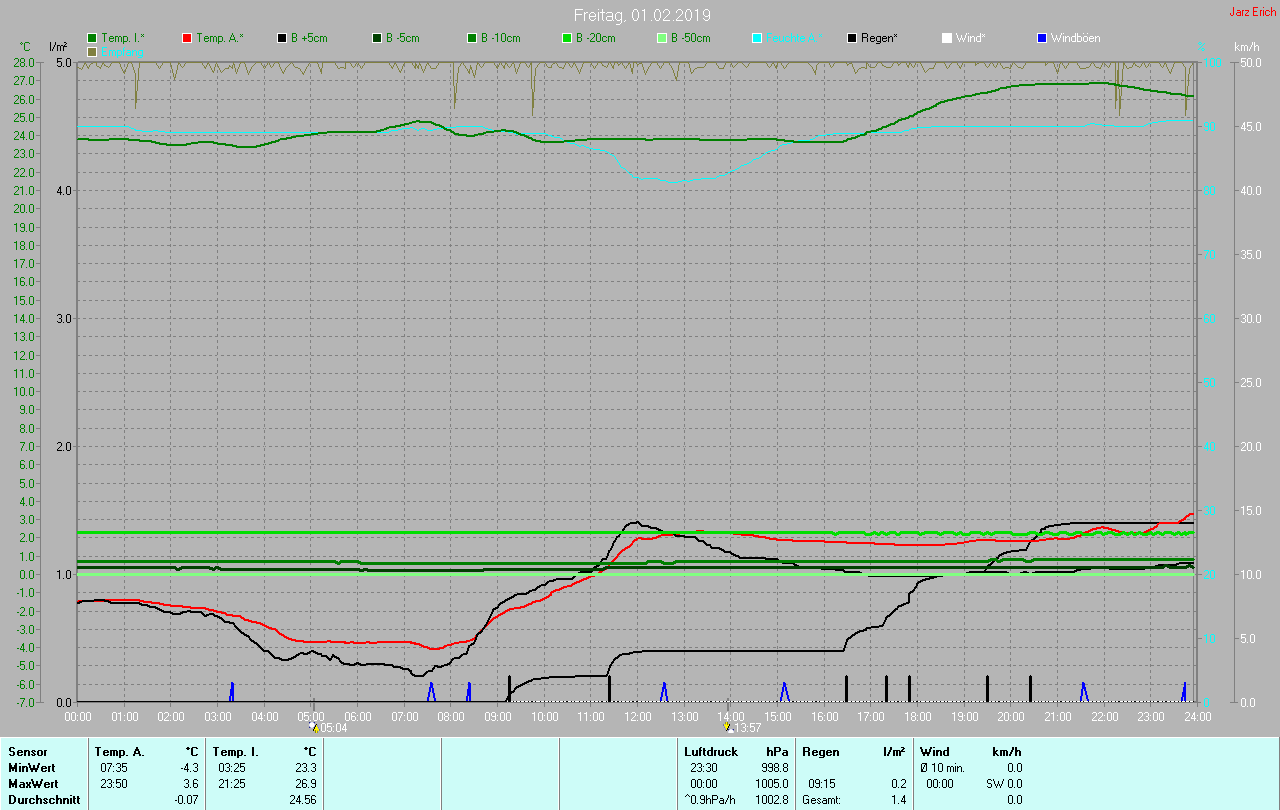Toggle the B +5cm legend box
The image size is (1280, 810).
point(283,38)
